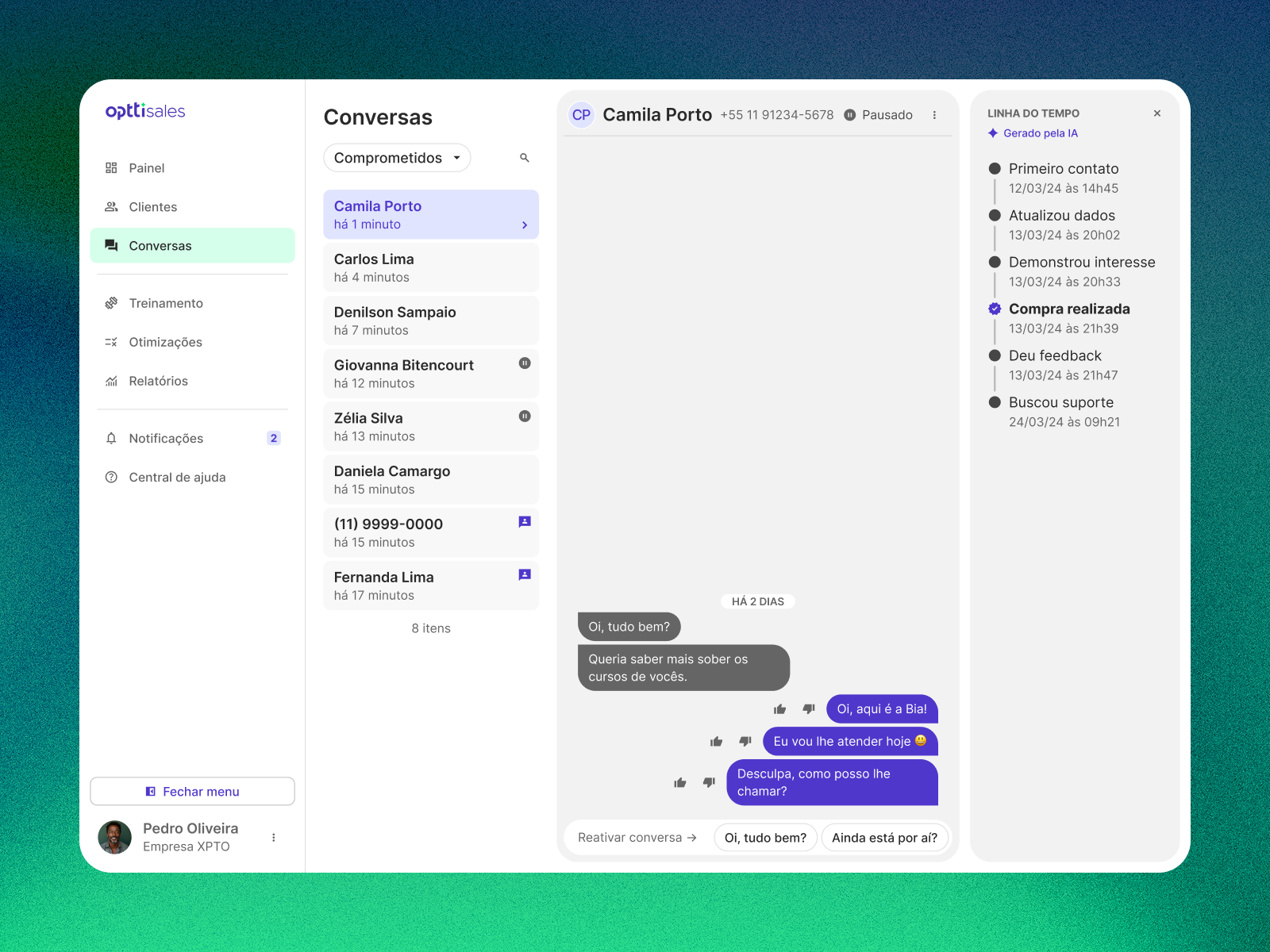1270x952 pixels.
Task: Click thumbs down on 'Eu vou lhe atender hoje'
Action: pos(745,741)
